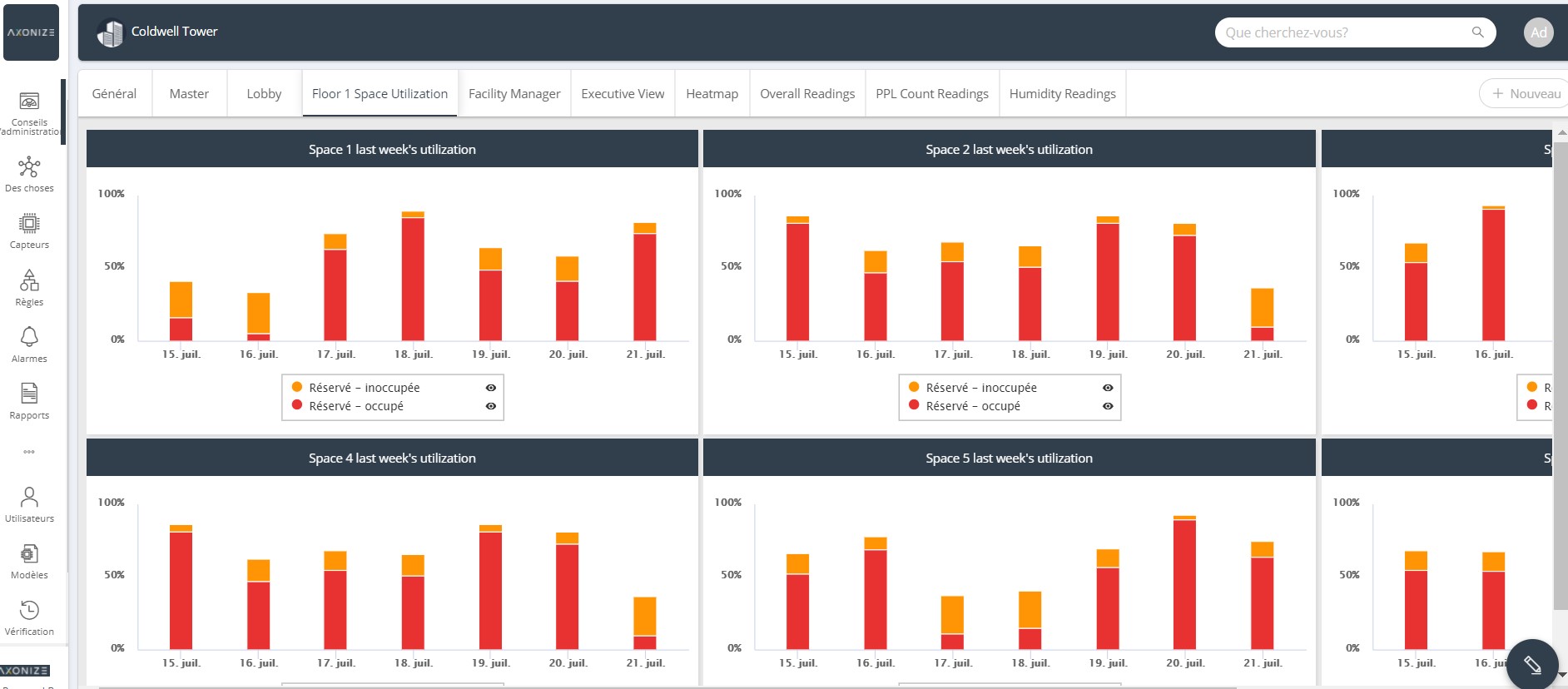Viewport: 1568px width, 689px height.
Task: Click Space 1 orange legend swatch
Action: coord(297,387)
